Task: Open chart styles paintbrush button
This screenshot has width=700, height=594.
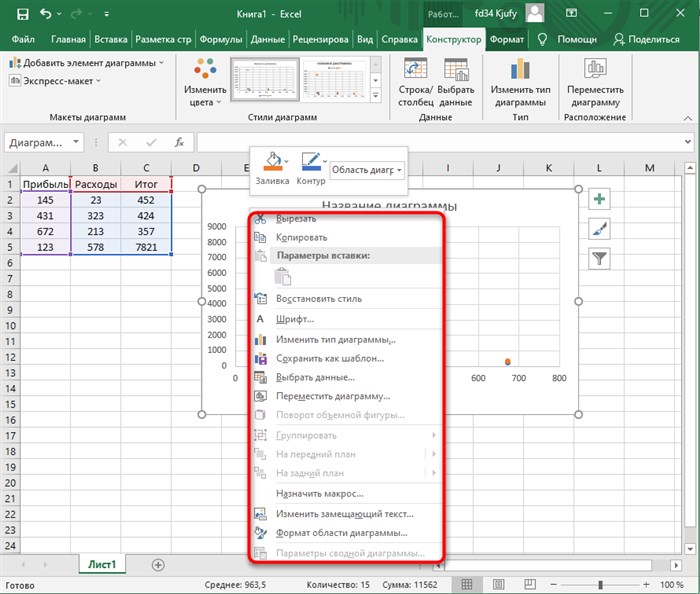Action: pos(599,229)
